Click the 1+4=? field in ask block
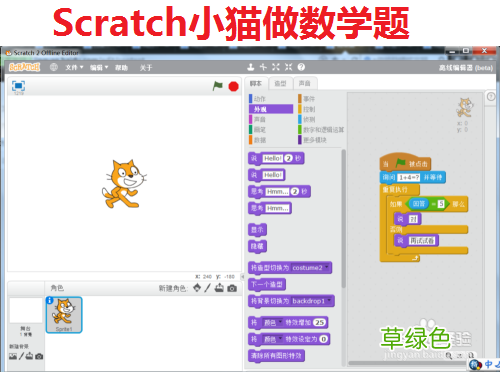The width and height of the screenshot is (500, 372). 409,177
